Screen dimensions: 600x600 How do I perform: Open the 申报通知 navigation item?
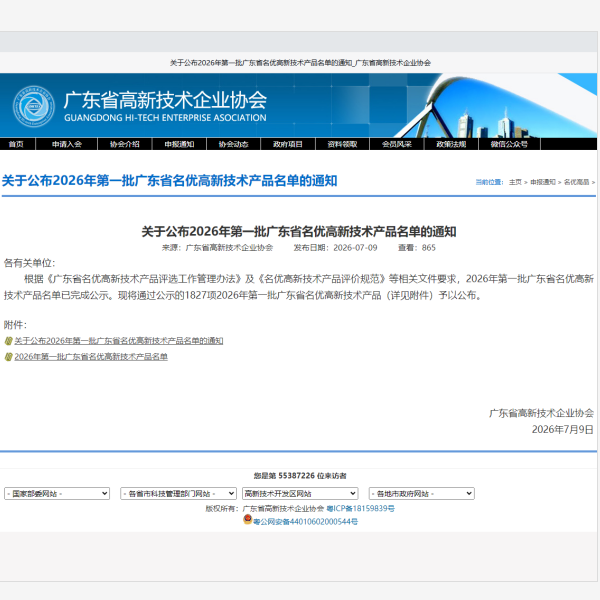(179, 144)
